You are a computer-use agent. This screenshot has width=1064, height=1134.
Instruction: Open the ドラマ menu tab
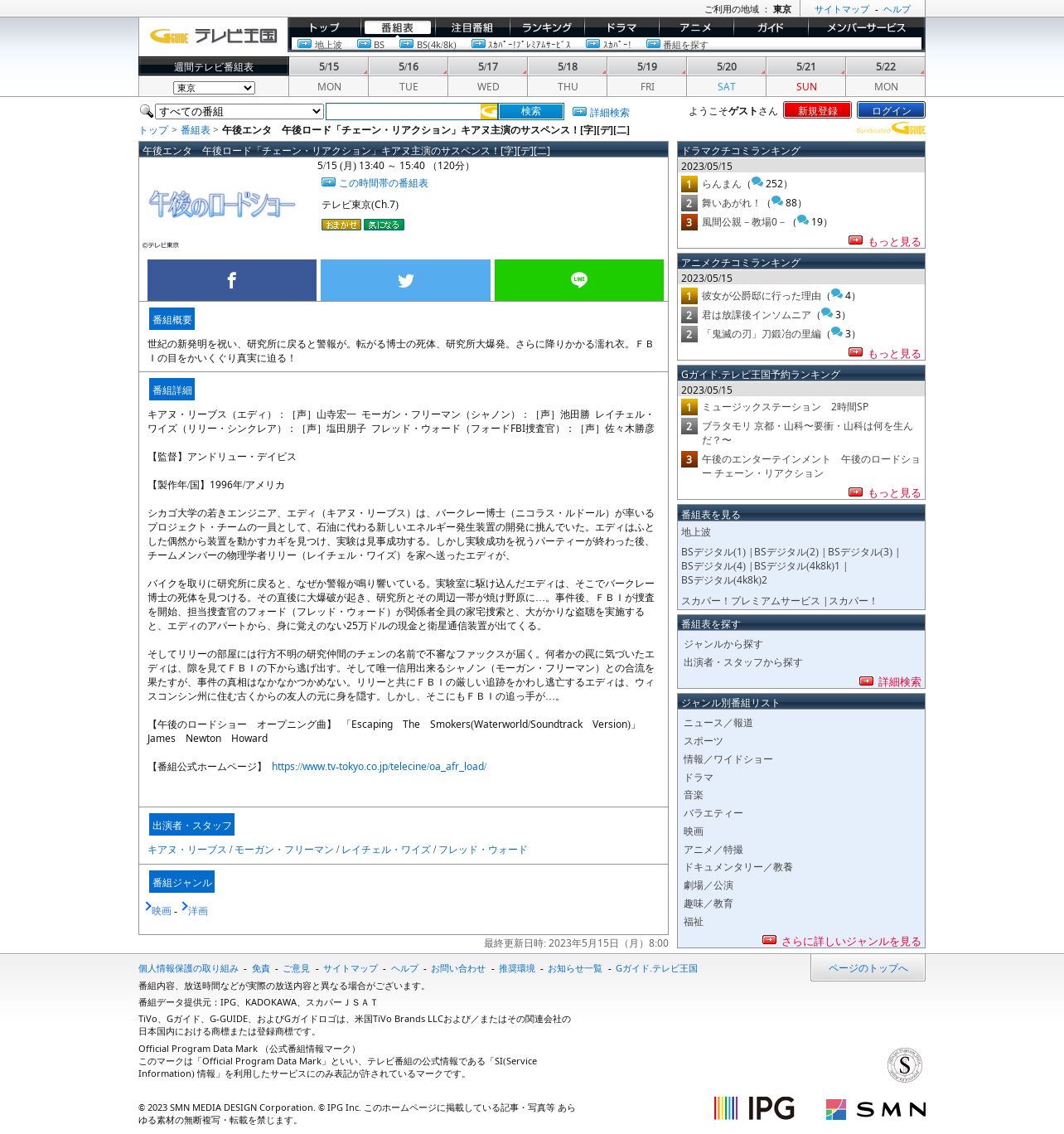pyautogui.click(x=621, y=27)
